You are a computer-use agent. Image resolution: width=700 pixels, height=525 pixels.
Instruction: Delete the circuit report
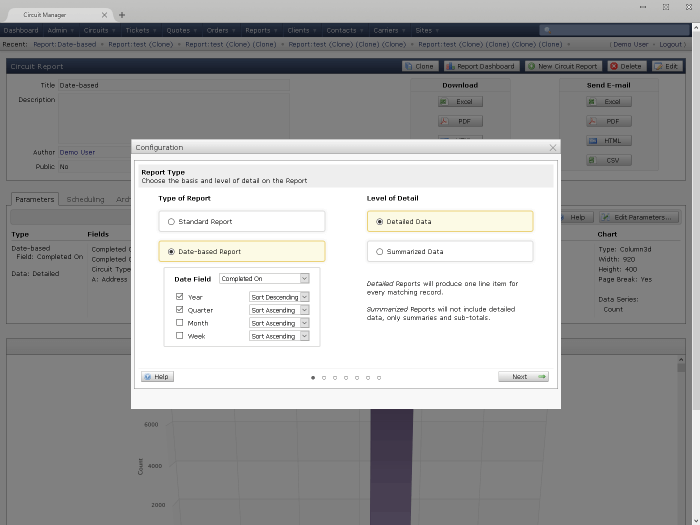point(627,66)
